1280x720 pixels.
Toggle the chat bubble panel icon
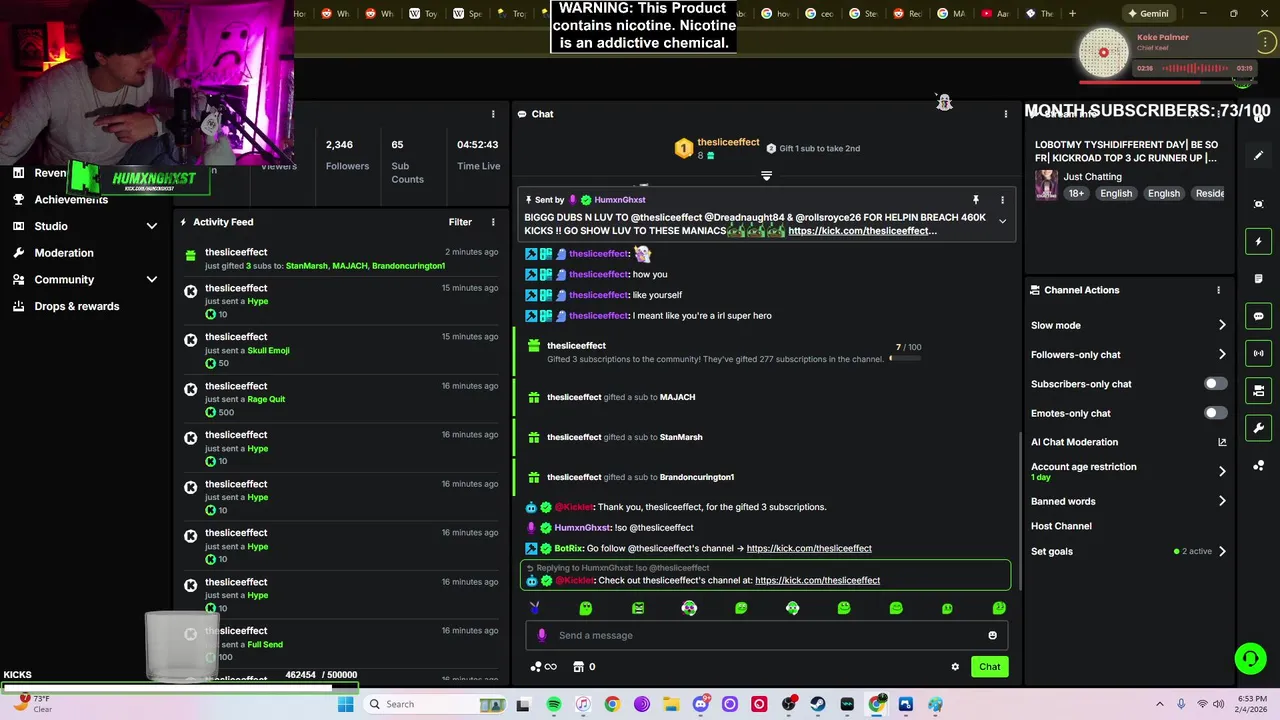[x=1258, y=316]
